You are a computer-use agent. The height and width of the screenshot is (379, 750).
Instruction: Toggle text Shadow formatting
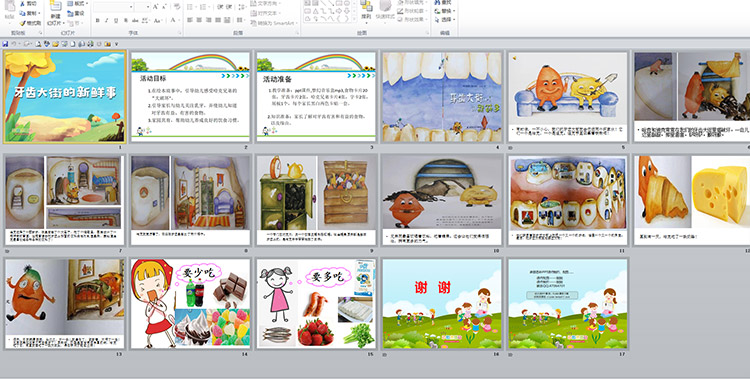(126, 20)
